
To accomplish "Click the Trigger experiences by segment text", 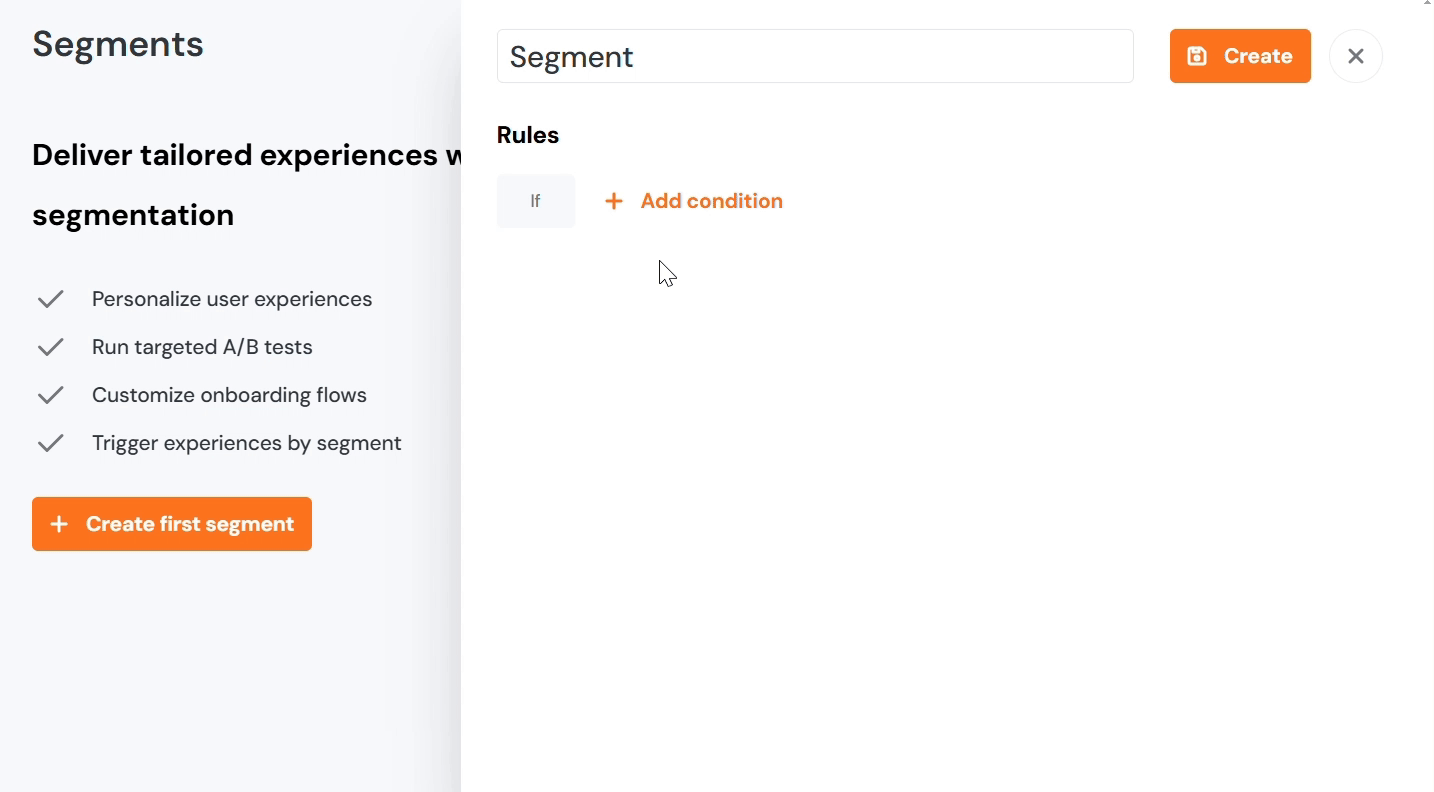I will click(246, 443).
